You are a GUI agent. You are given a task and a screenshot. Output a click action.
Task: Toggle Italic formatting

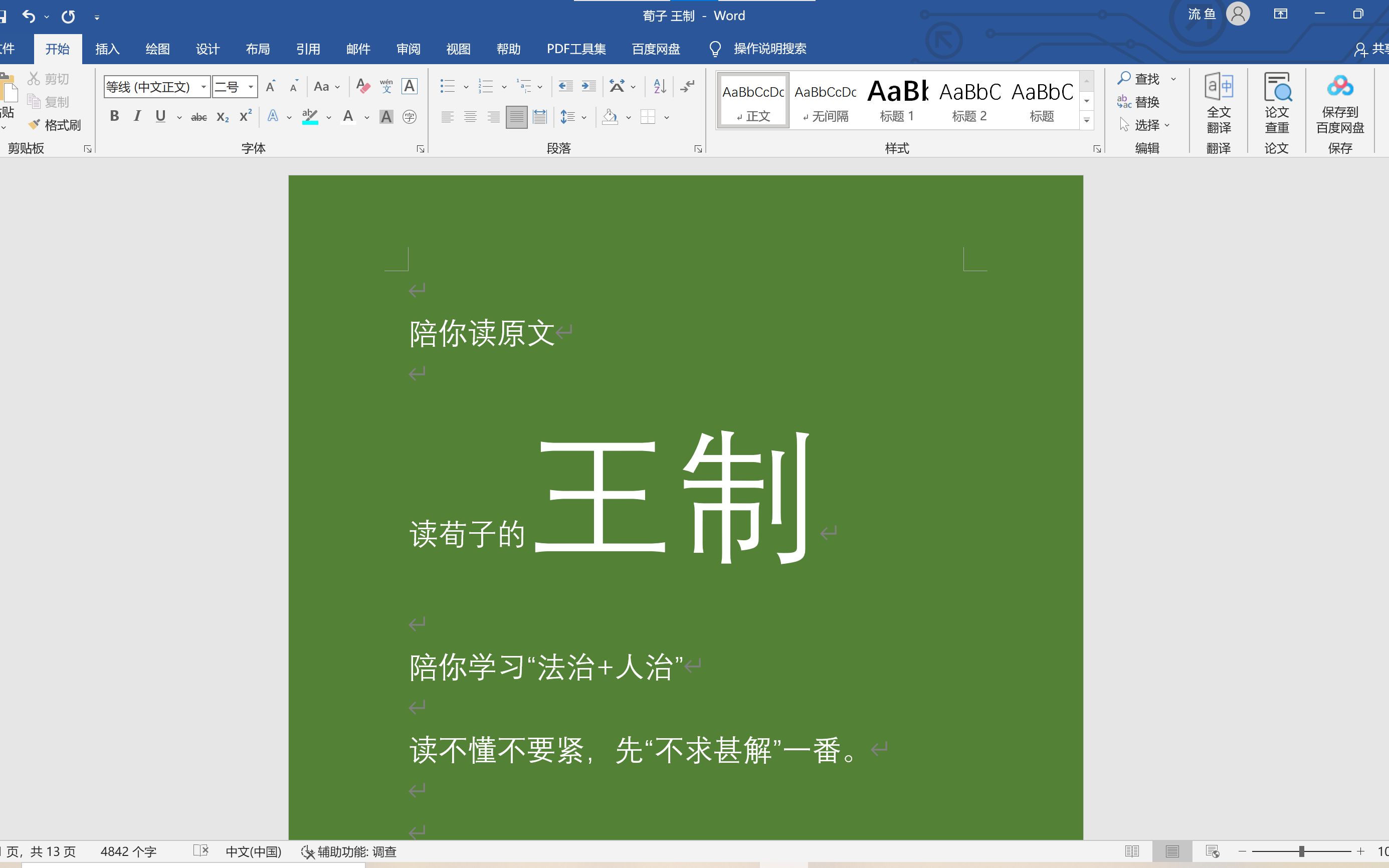click(x=137, y=117)
